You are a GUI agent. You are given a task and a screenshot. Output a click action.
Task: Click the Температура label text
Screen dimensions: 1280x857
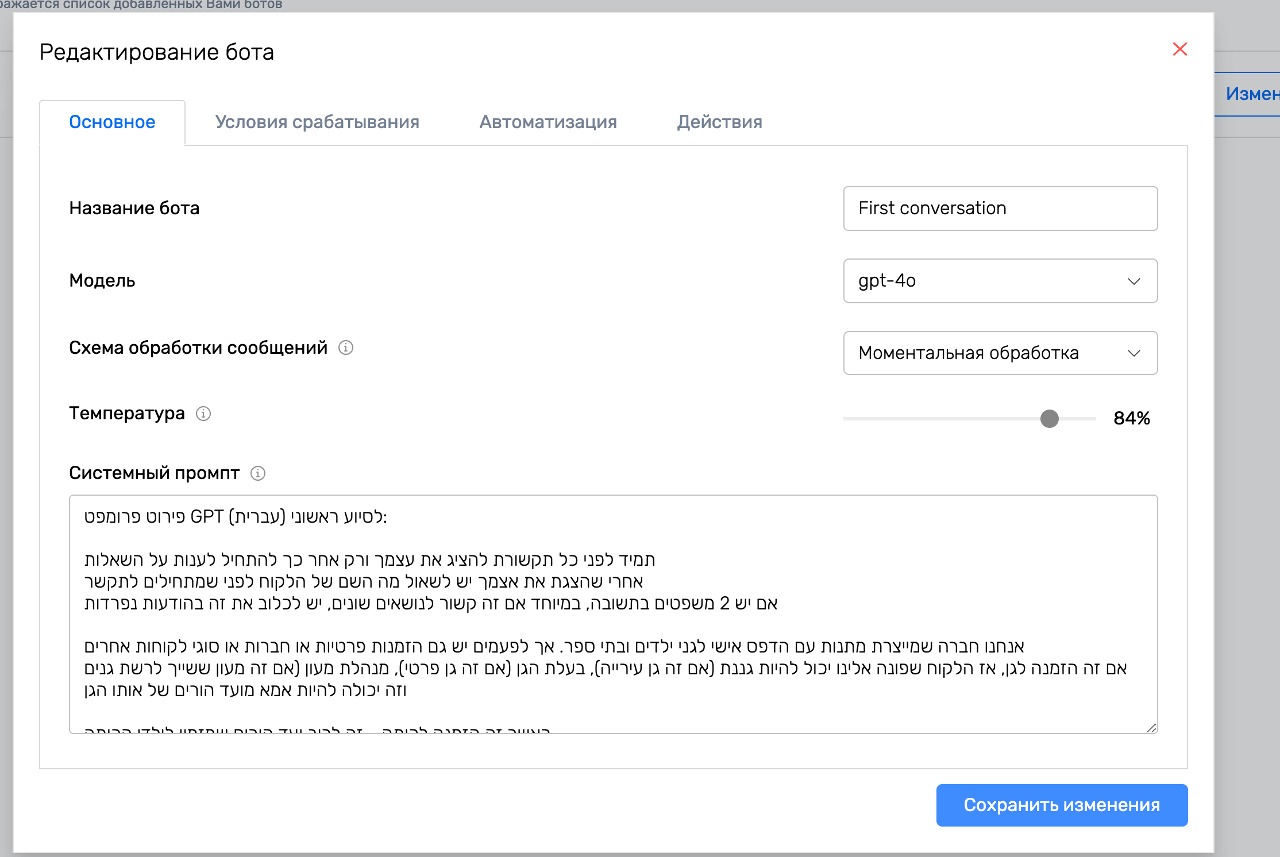127,413
